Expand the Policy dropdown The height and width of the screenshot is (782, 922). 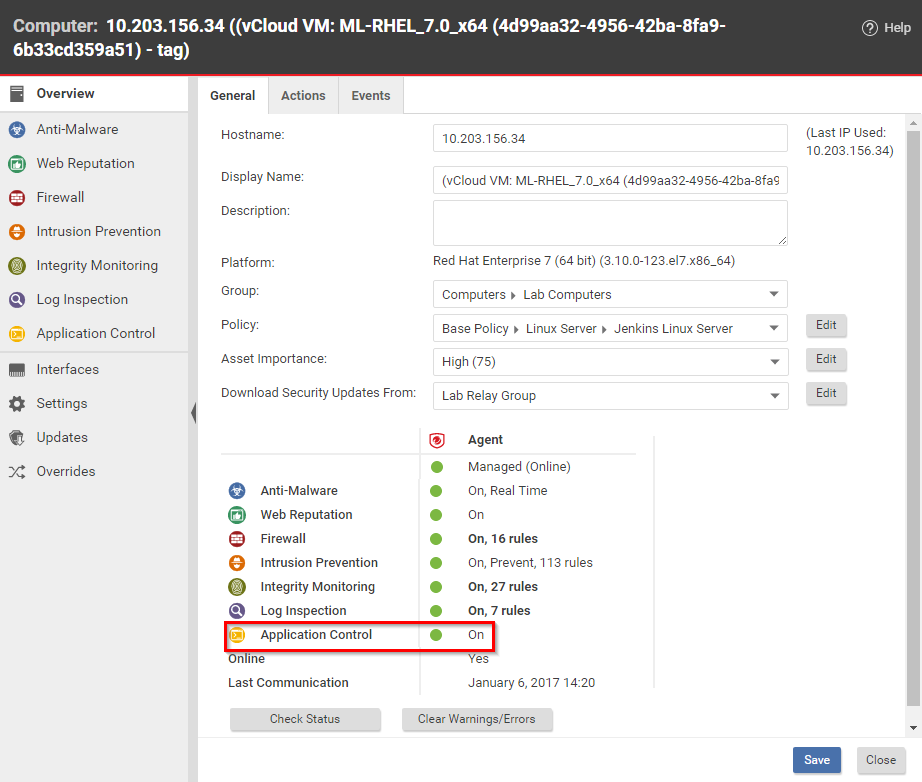(610, 328)
